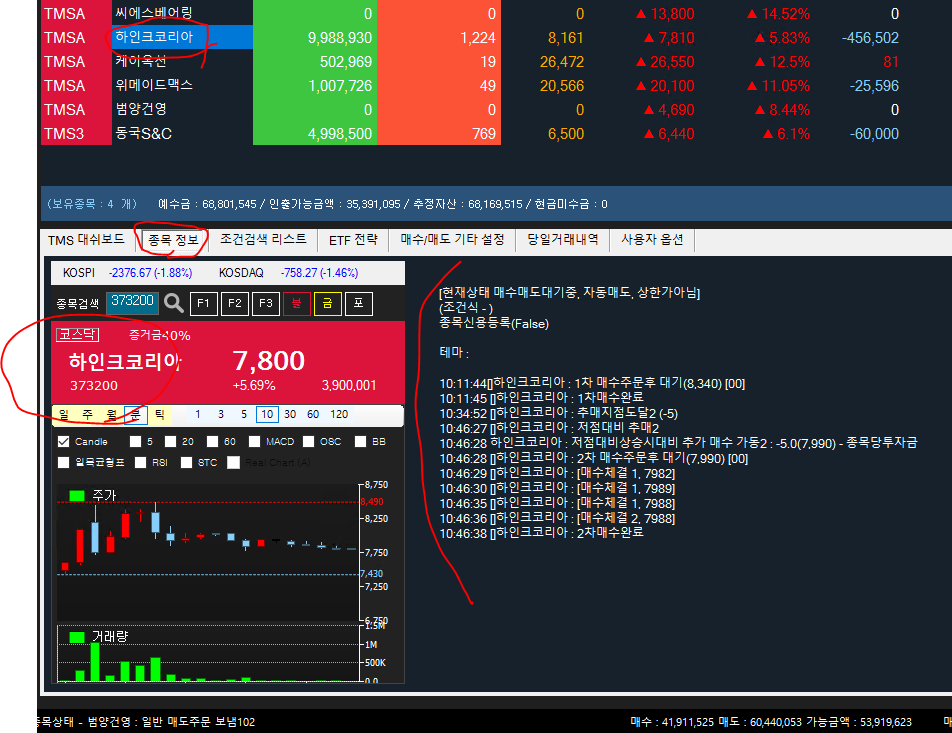Click the green 주가 legend swatch
952x733 pixels.
pyautogui.click(x=76, y=496)
